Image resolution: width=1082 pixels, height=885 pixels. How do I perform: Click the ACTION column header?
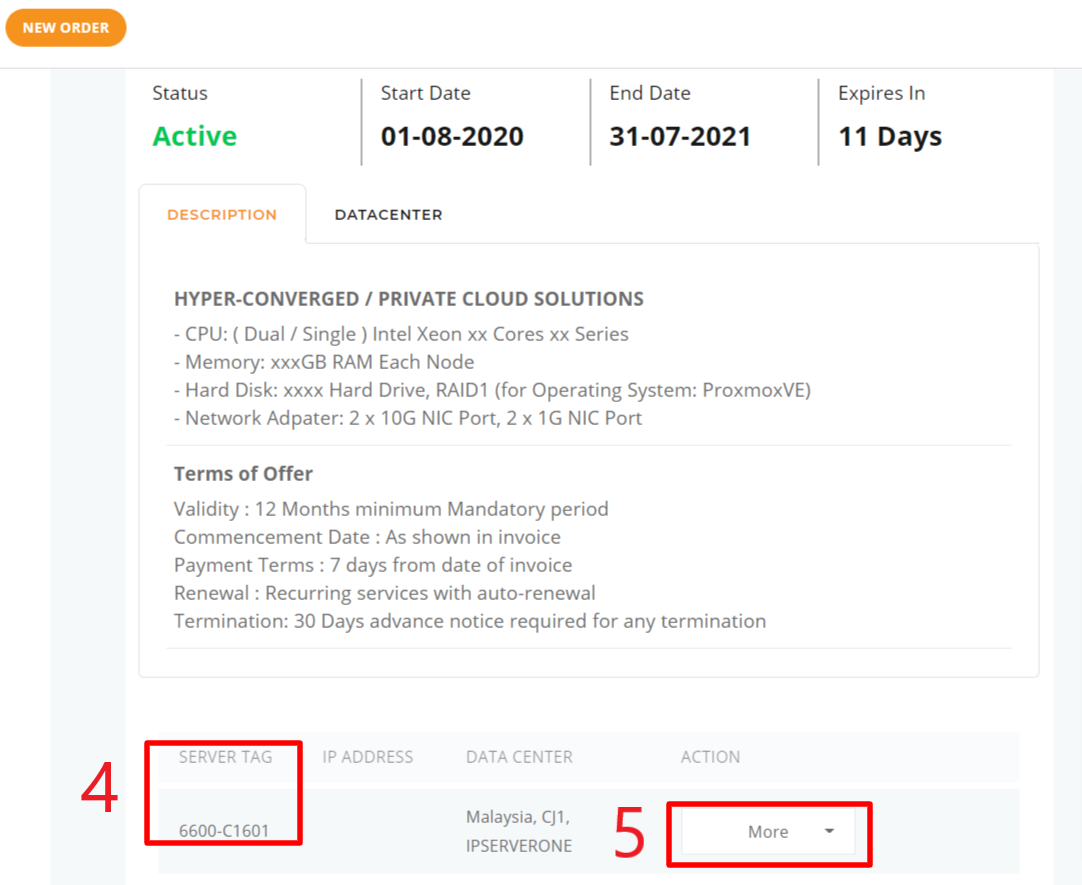710,757
